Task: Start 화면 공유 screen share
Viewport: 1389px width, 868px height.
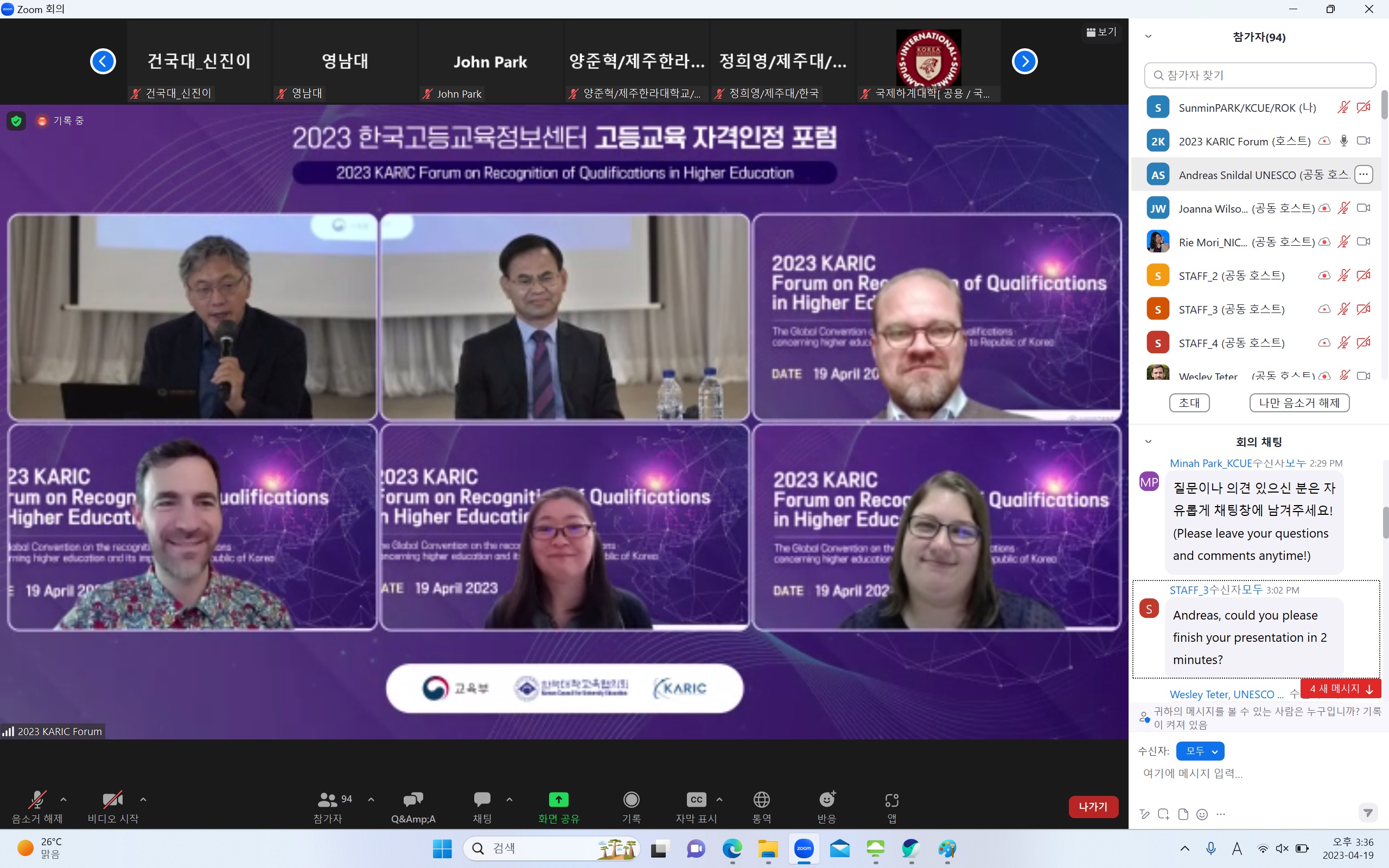Action: 558,806
